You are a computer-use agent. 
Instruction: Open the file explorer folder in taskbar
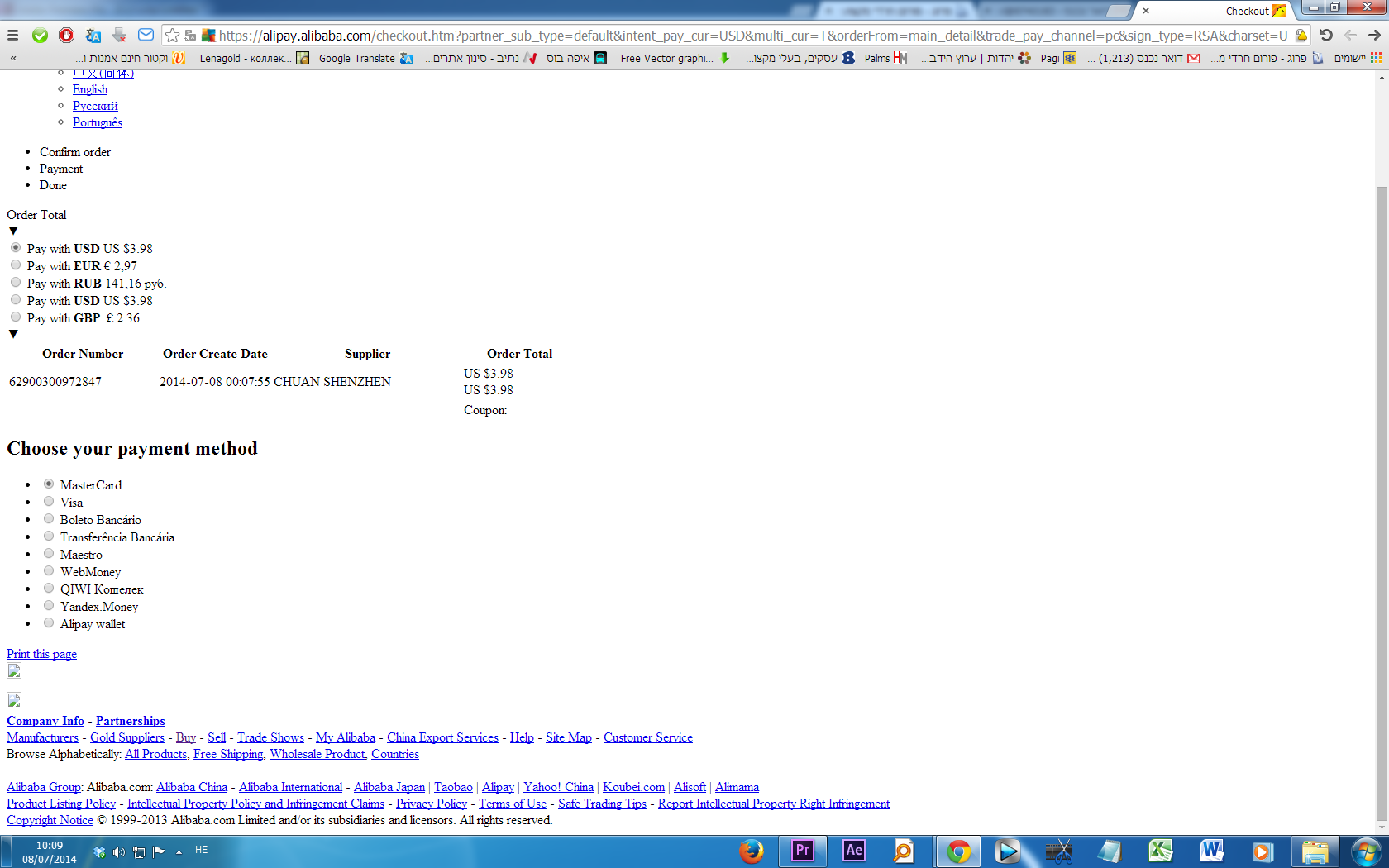1315,851
